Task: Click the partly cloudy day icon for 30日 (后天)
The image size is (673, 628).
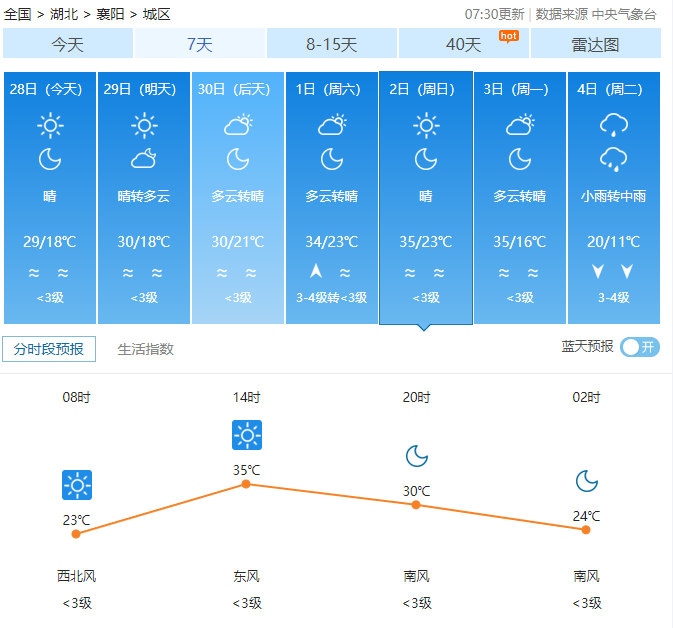Action: coord(238,124)
